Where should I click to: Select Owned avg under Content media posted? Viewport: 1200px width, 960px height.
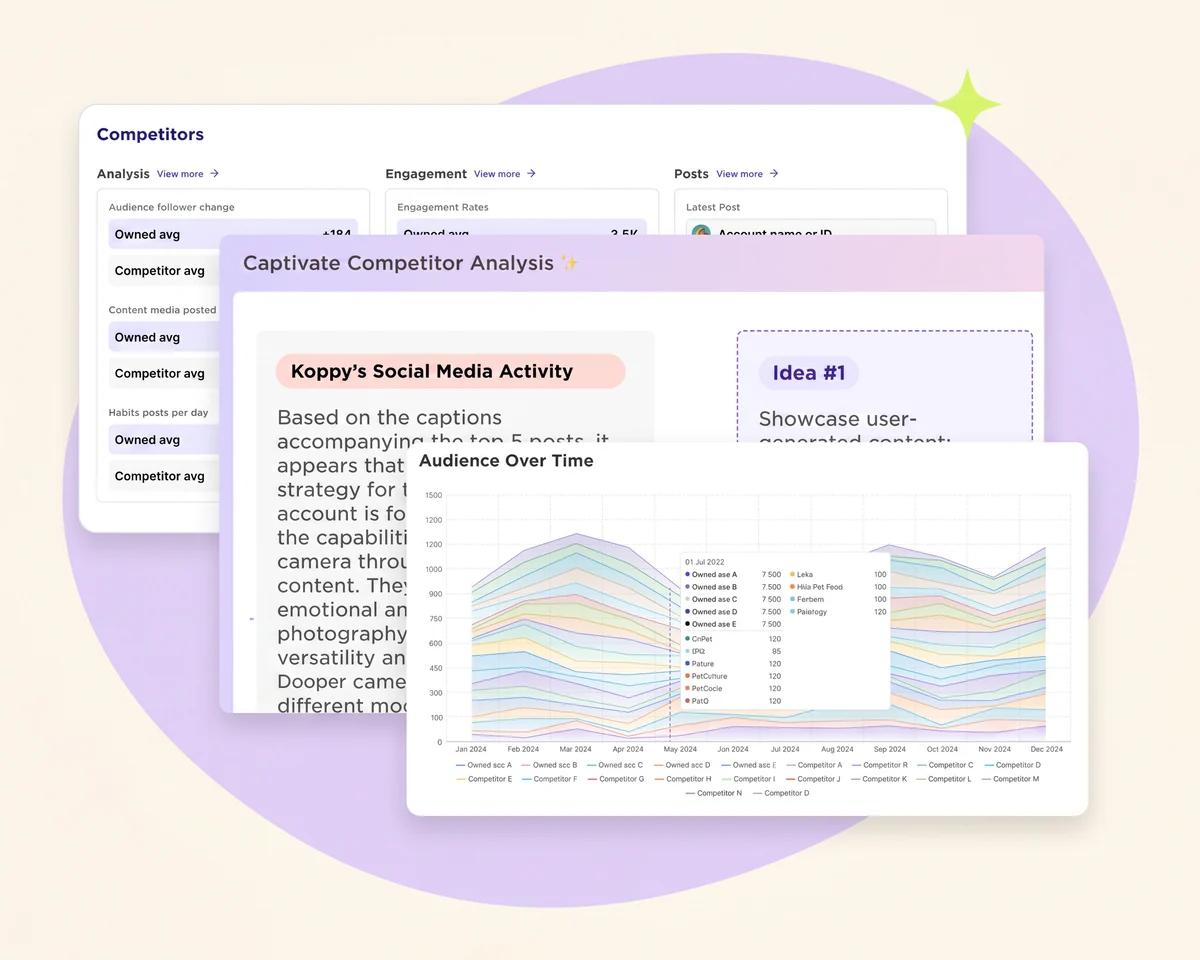[x=163, y=337]
